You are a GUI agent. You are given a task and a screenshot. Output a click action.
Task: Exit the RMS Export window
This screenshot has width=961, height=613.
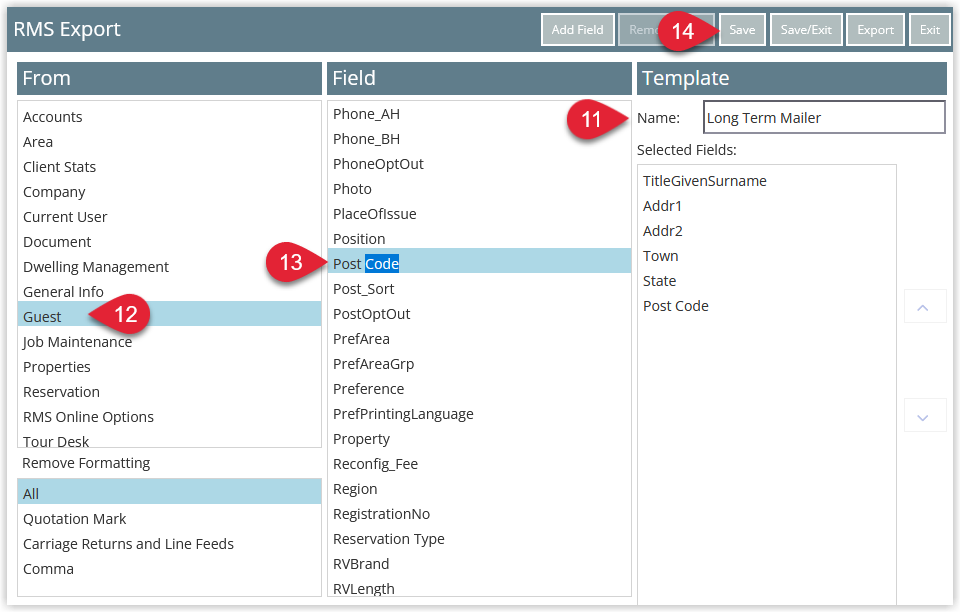click(x=929, y=29)
